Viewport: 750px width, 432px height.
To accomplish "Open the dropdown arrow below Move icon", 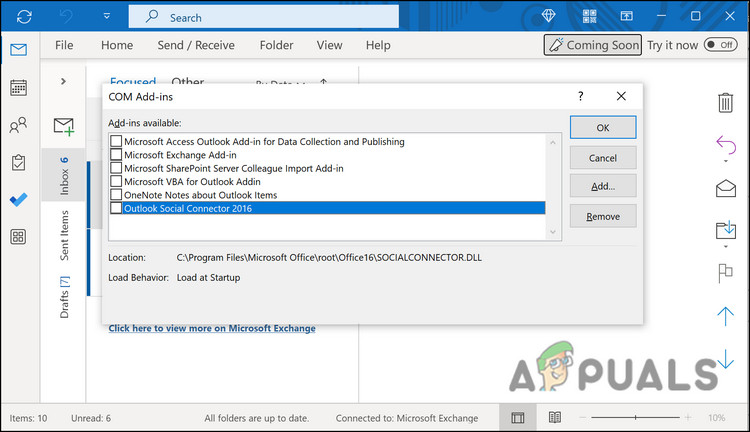I will coord(726,247).
